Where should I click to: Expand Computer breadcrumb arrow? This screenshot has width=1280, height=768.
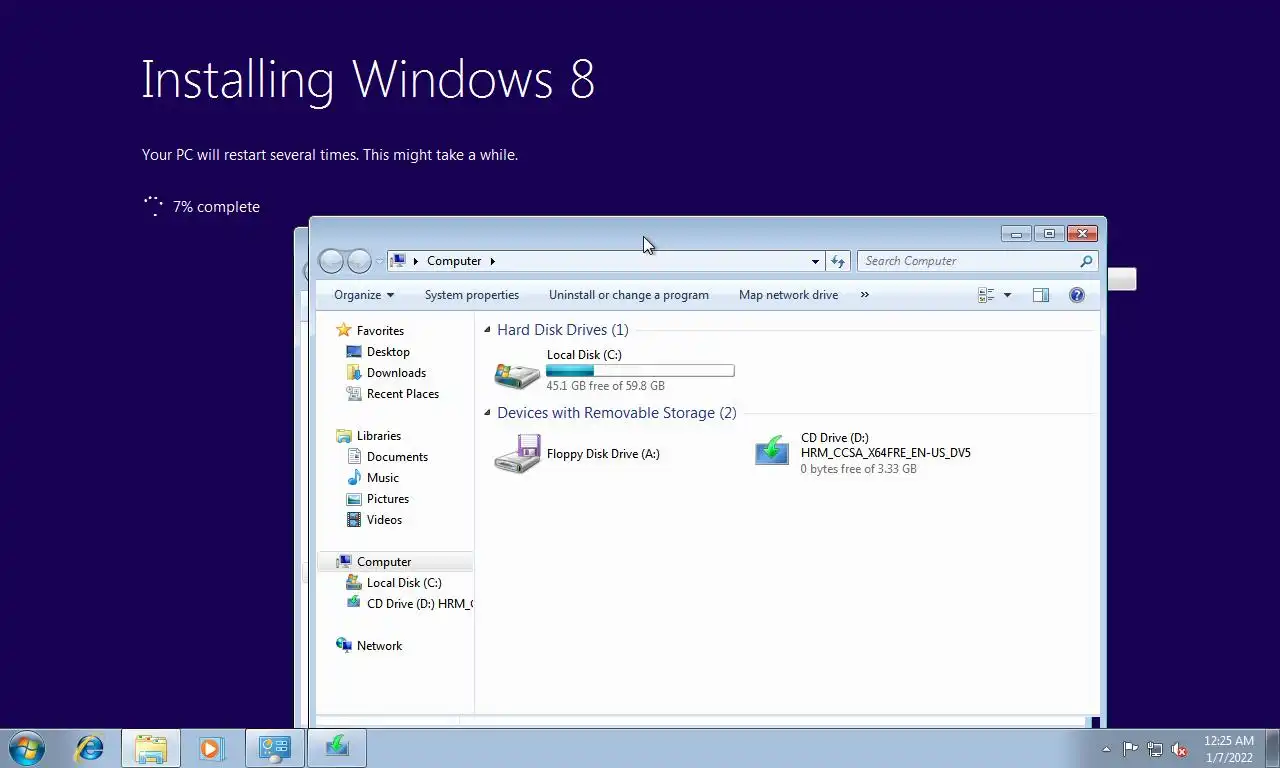(492, 261)
